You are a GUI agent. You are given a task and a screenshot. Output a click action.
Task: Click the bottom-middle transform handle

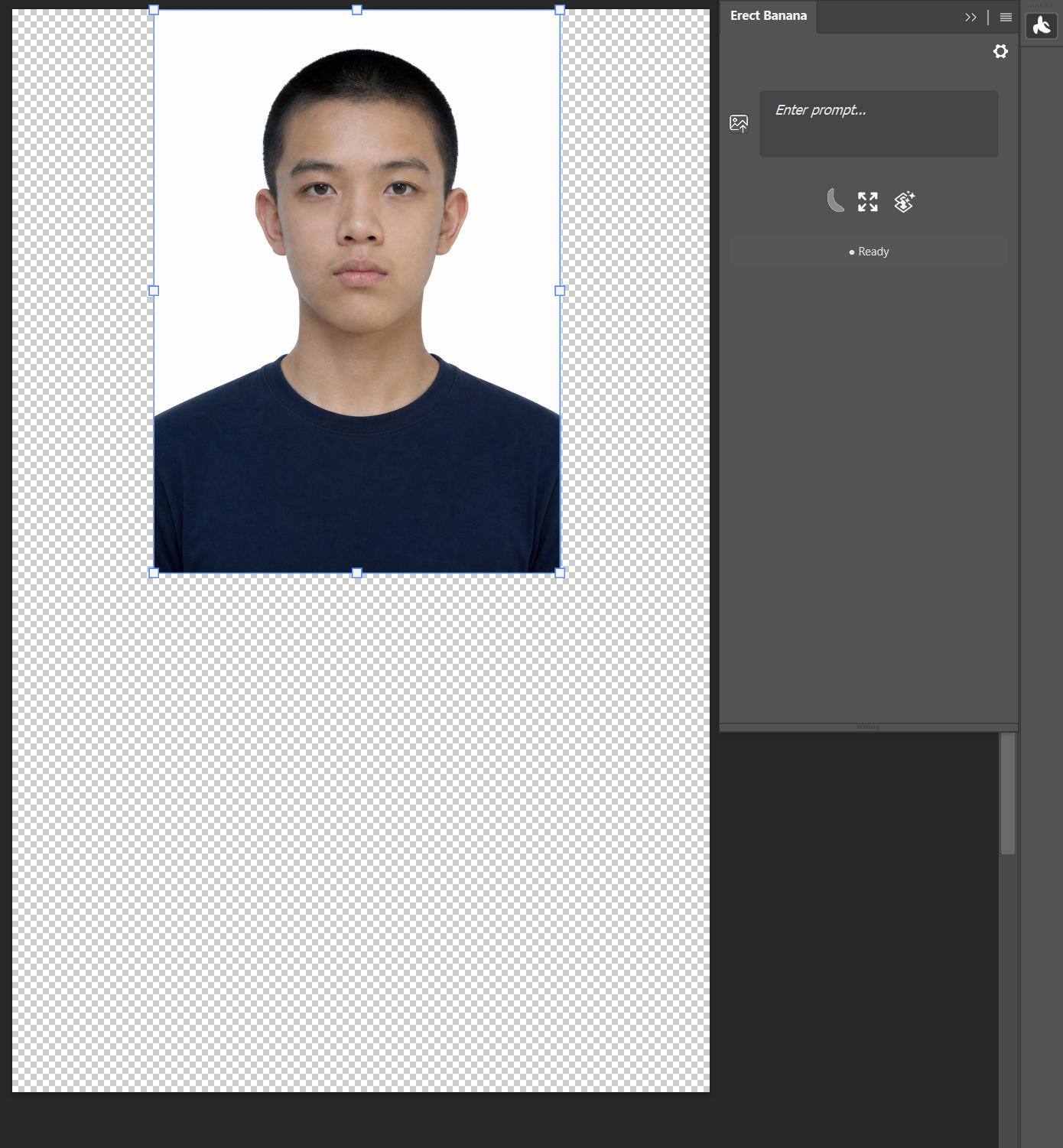356,573
